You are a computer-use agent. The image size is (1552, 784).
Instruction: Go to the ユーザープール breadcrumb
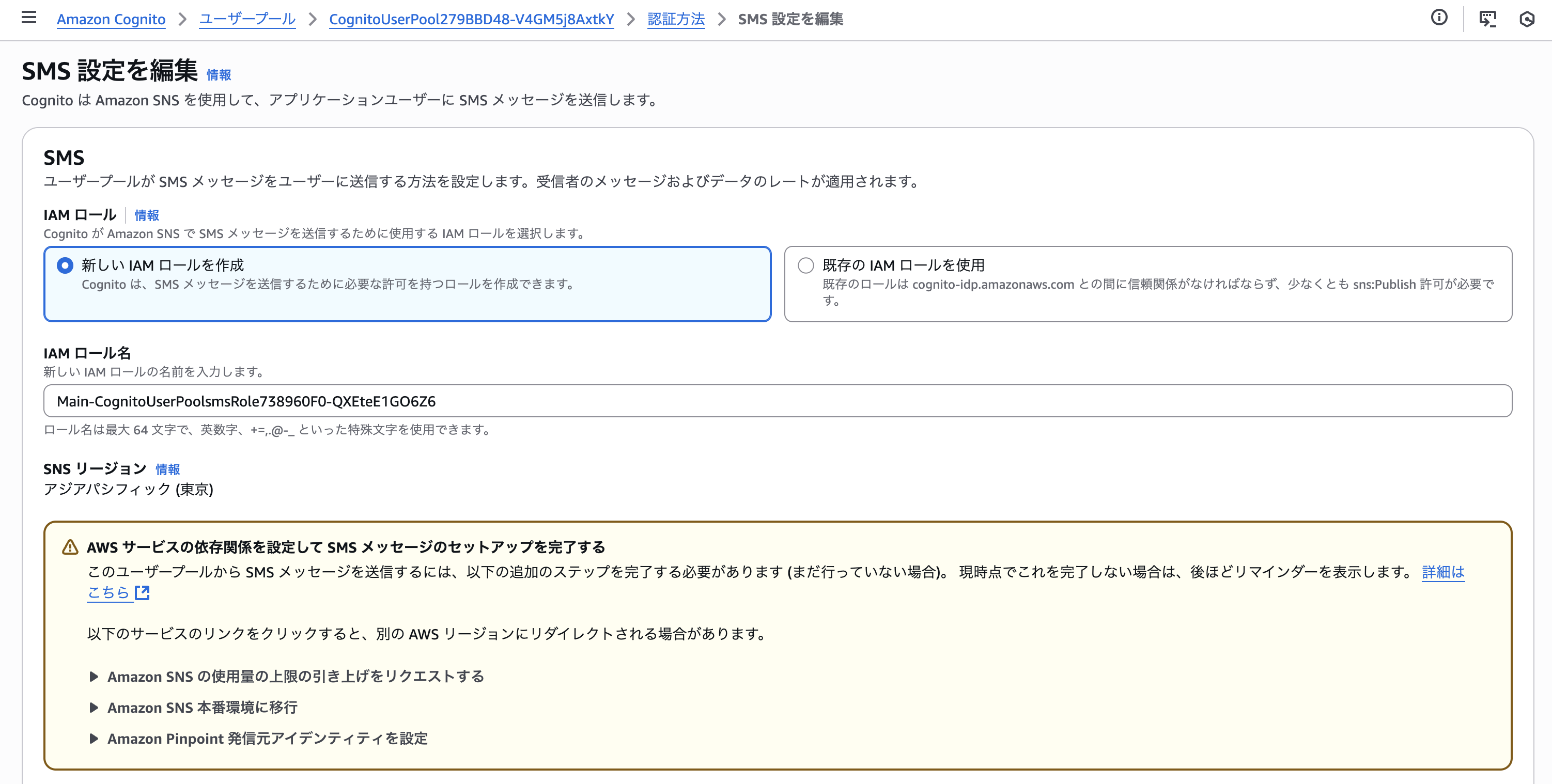tap(247, 19)
